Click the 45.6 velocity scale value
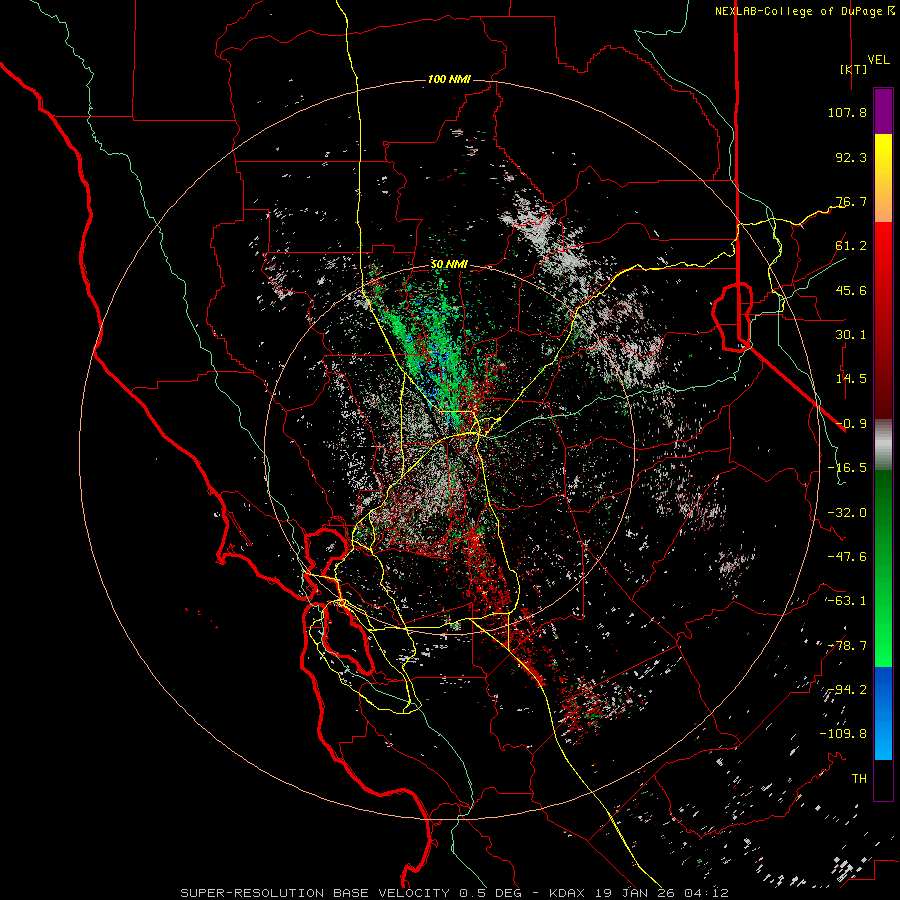This screenshot has height=900, width=900. click(x=851, y=290)
